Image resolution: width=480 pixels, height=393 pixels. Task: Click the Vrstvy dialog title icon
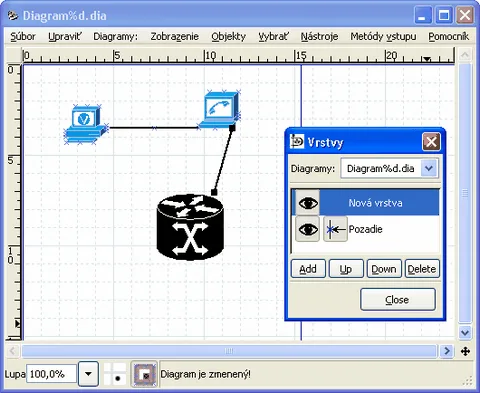(x=297, y=141)
